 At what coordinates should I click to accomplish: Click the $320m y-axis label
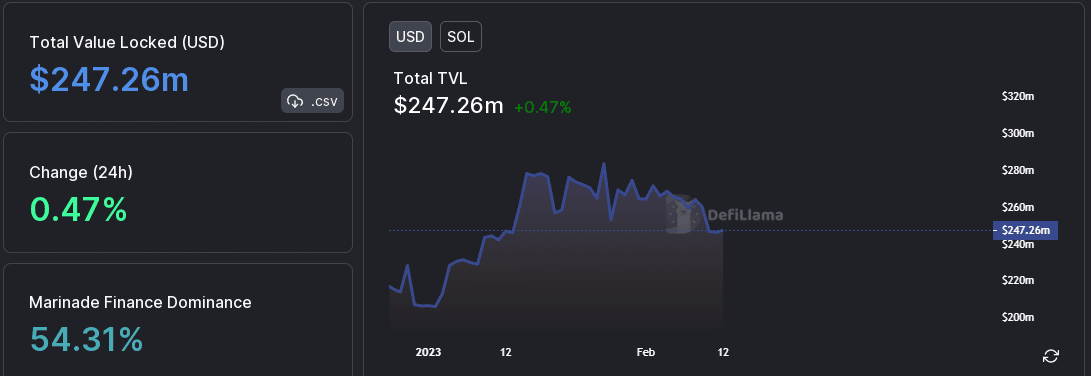[1018, 96]
